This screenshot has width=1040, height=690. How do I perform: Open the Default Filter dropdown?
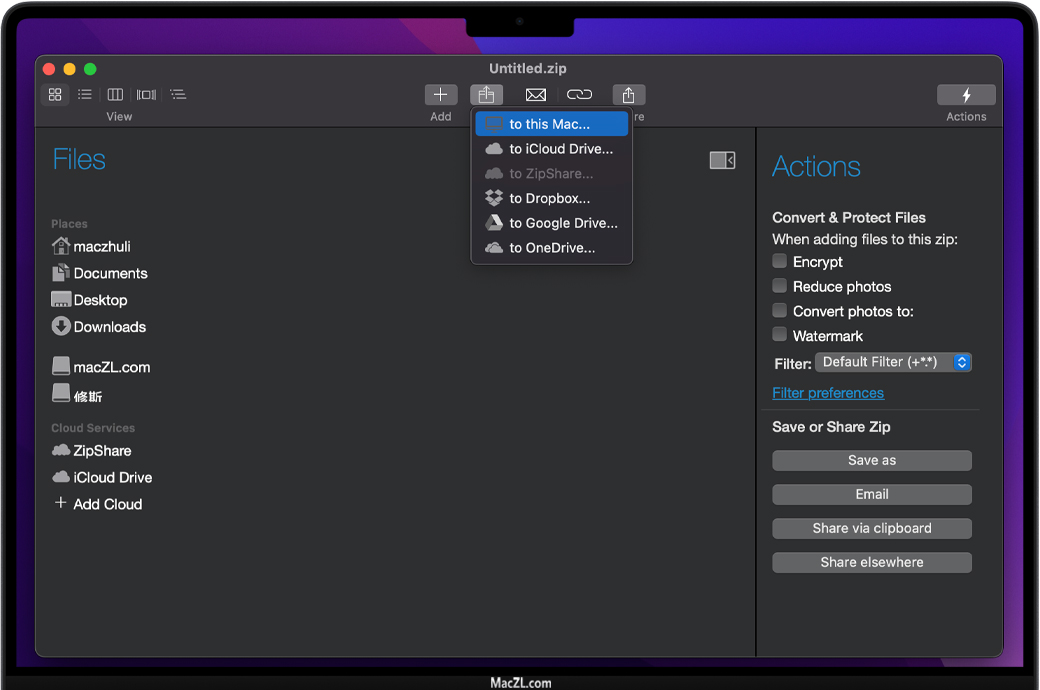point(893,362)
